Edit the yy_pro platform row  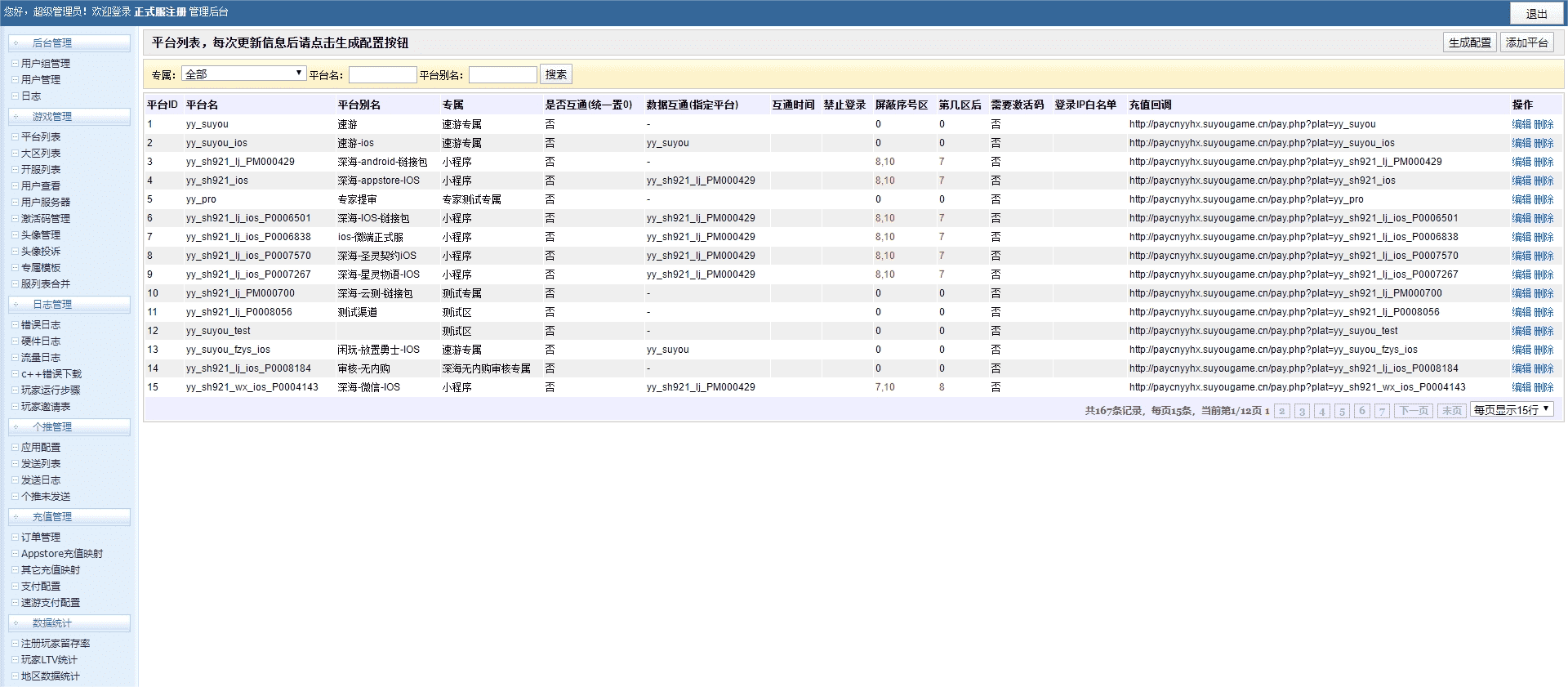click(x=1521, y=199)
